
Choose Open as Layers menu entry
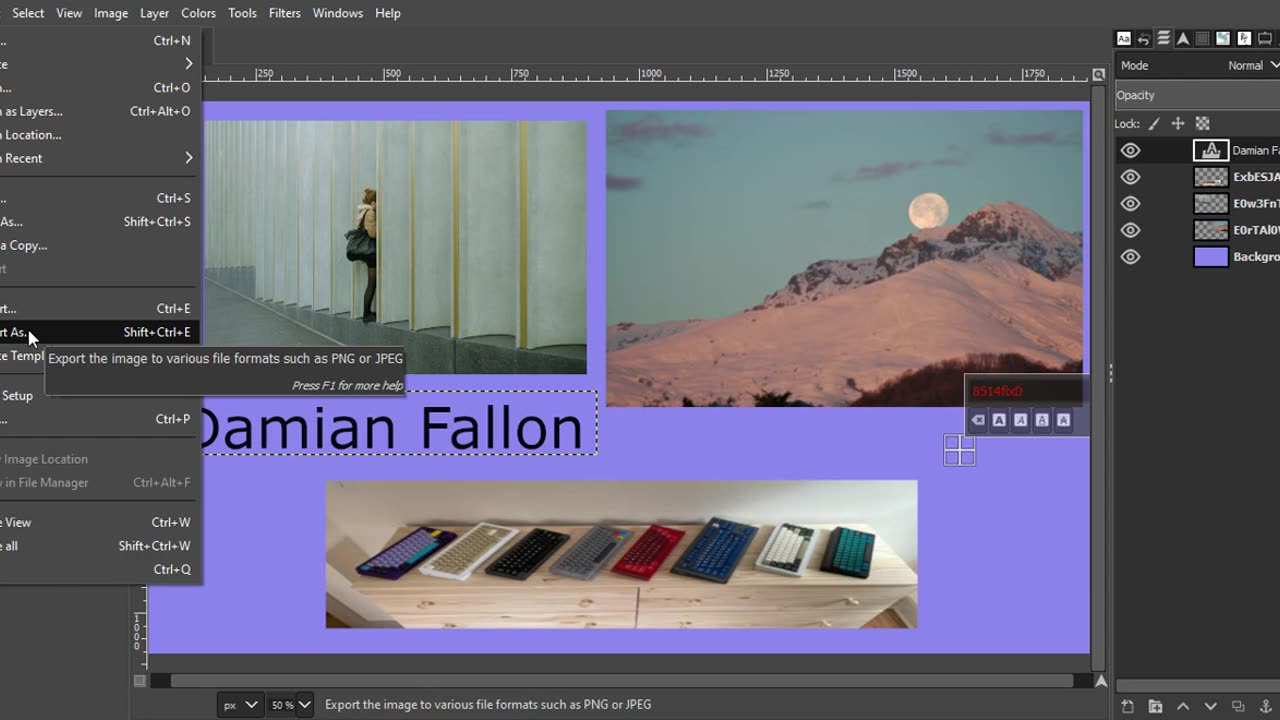coord(100,111)
